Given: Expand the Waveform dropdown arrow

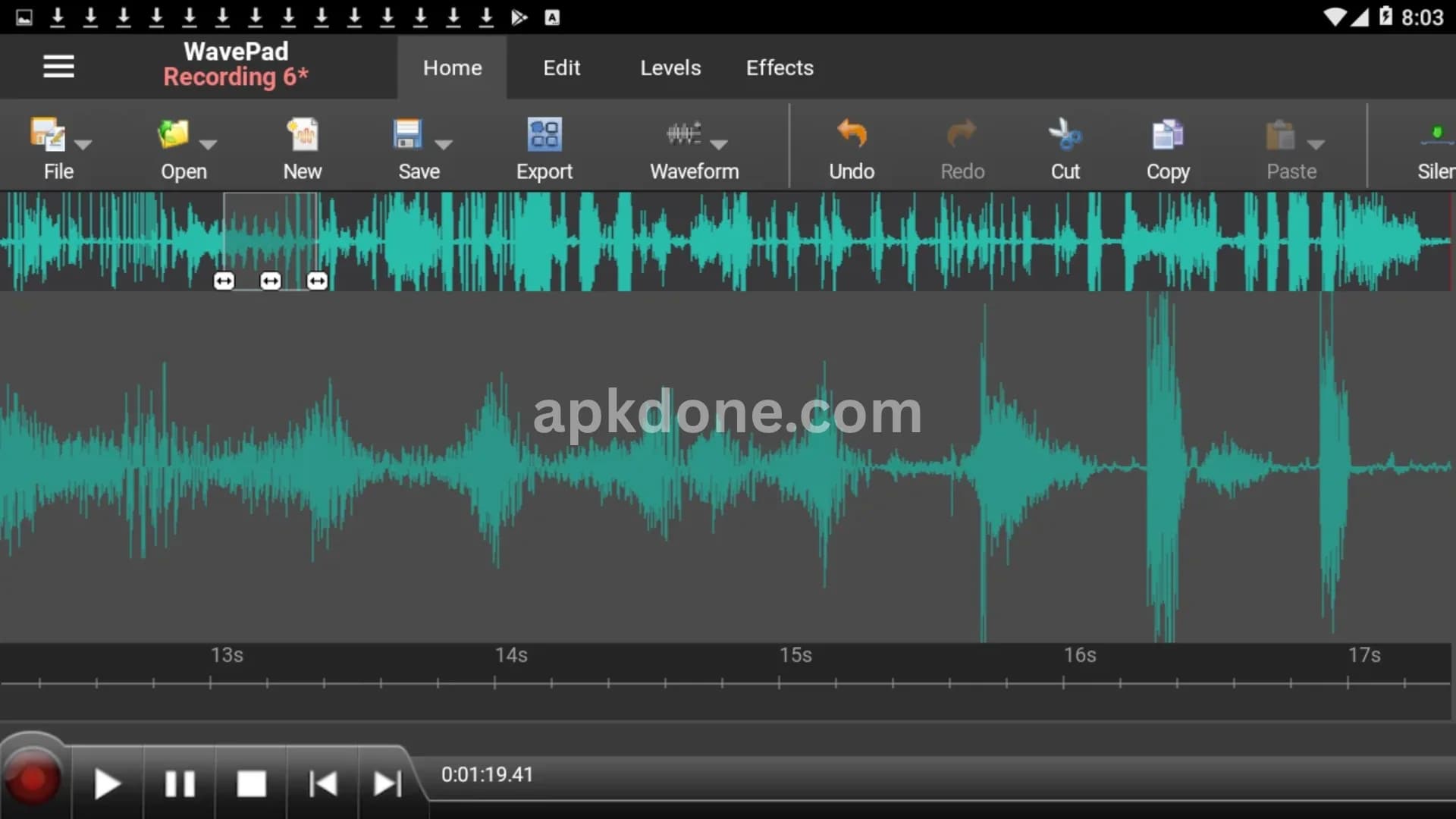Looking at the screenshot, I should coord(719,144).
